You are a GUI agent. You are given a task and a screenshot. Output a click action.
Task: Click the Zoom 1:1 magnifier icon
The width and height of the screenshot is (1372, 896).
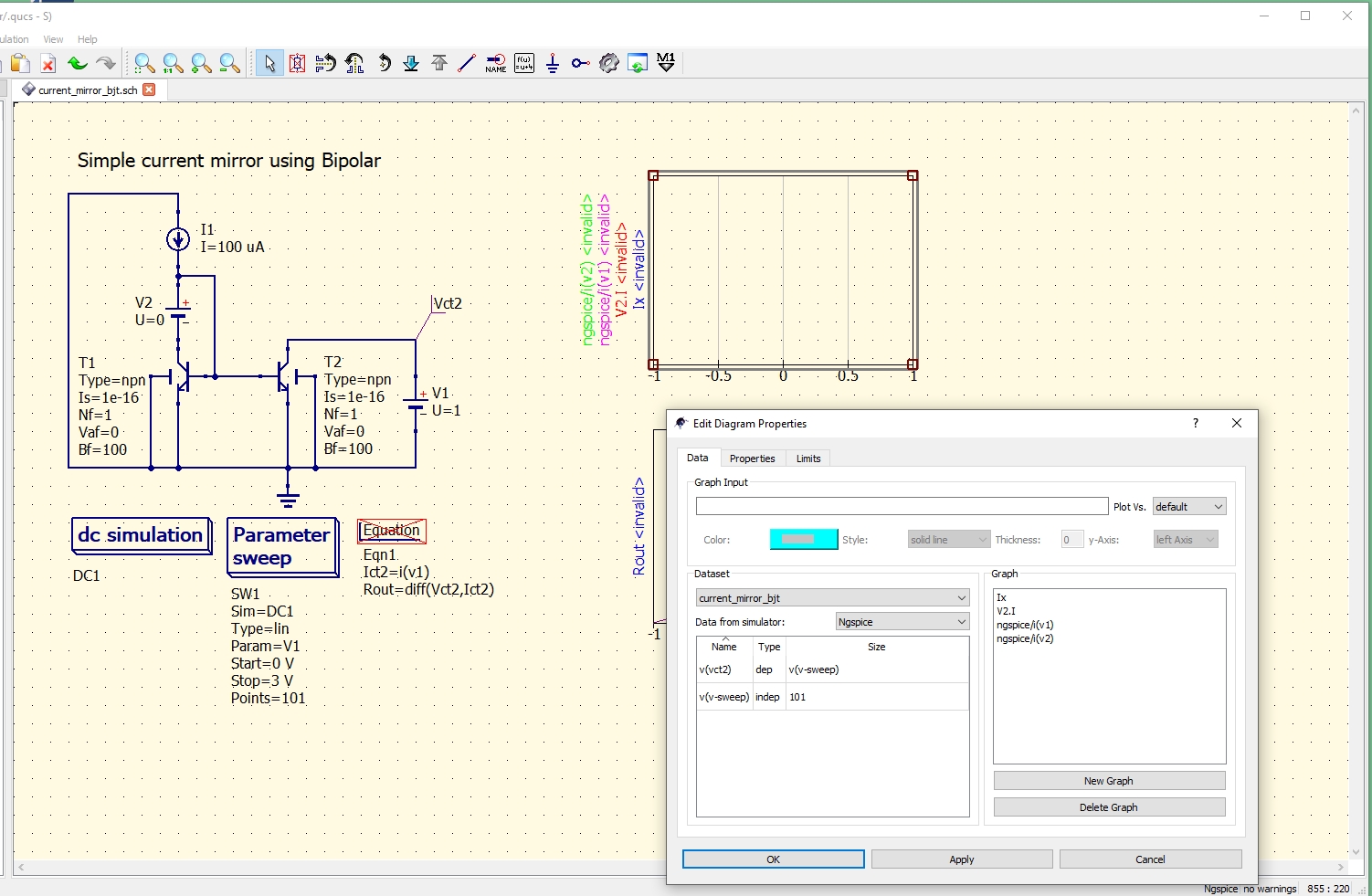[x=173, y=63]
